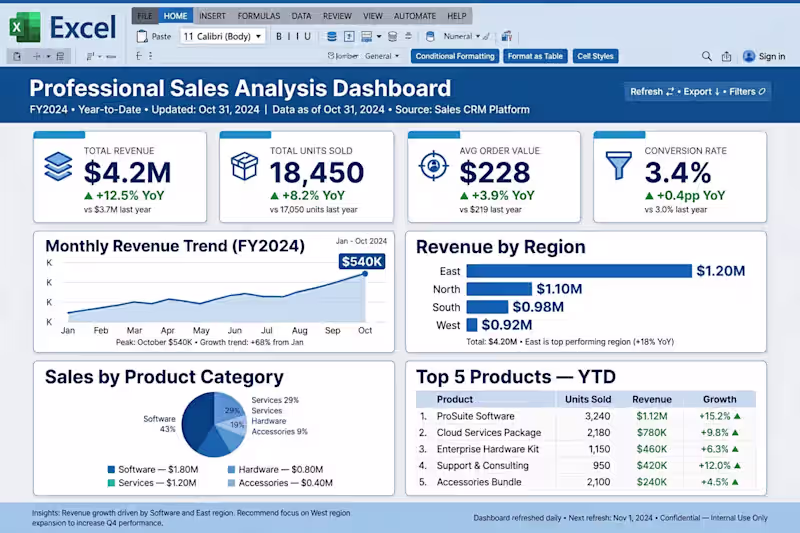The image size is (800, 533).
Task: Switch to the AUTOMATE tab
Action: click(415, 16)
